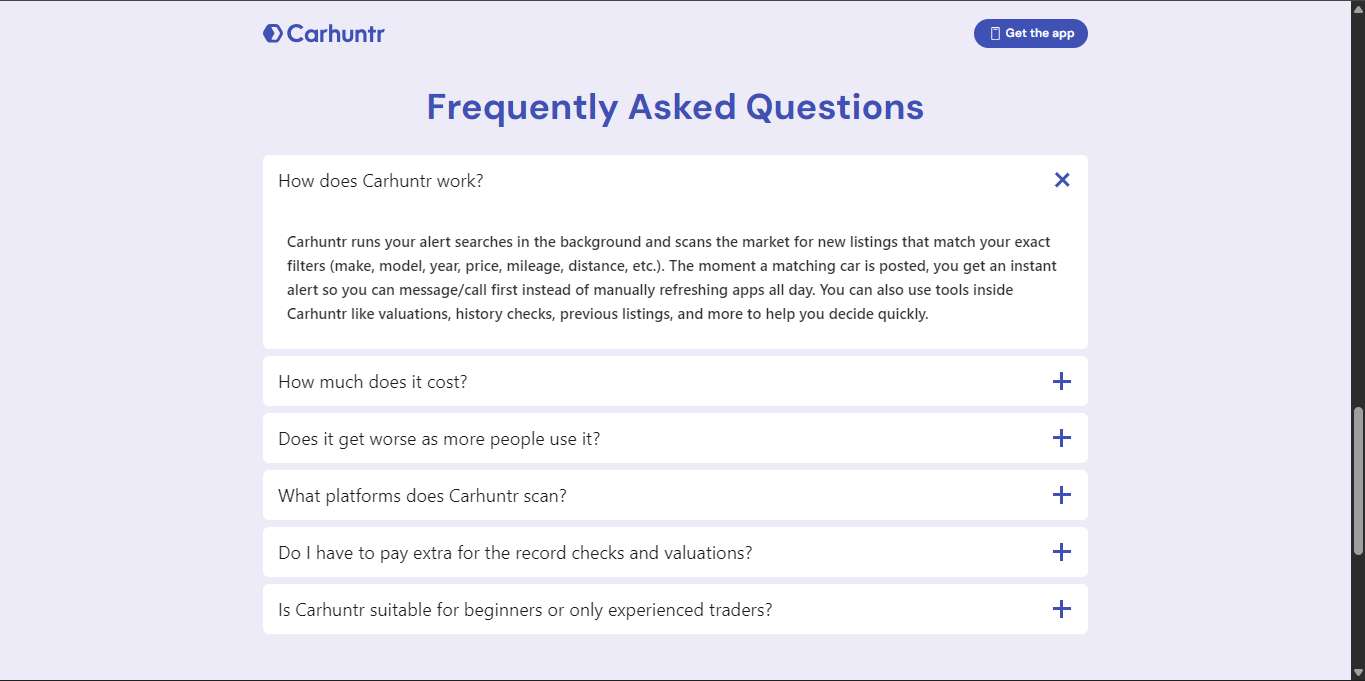Image resolution: width=1365 pixels, height=681 pixels.
Task: Open 'Does it get worse as more people use it?'
Action: click(x=439, y=439)
